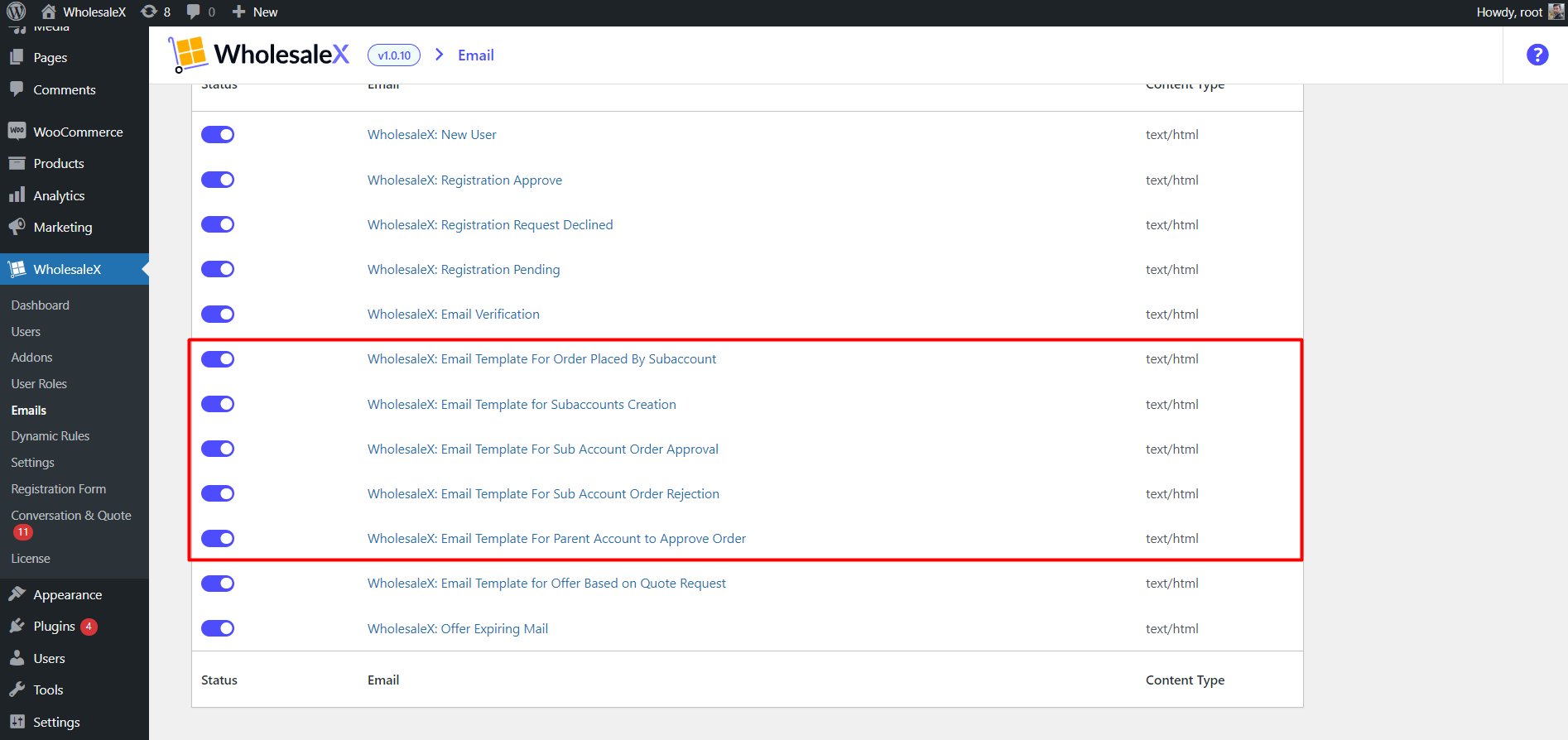Click the Settings icon at sidebar bottom
1568x740 pixels.
tap(17, 722)
